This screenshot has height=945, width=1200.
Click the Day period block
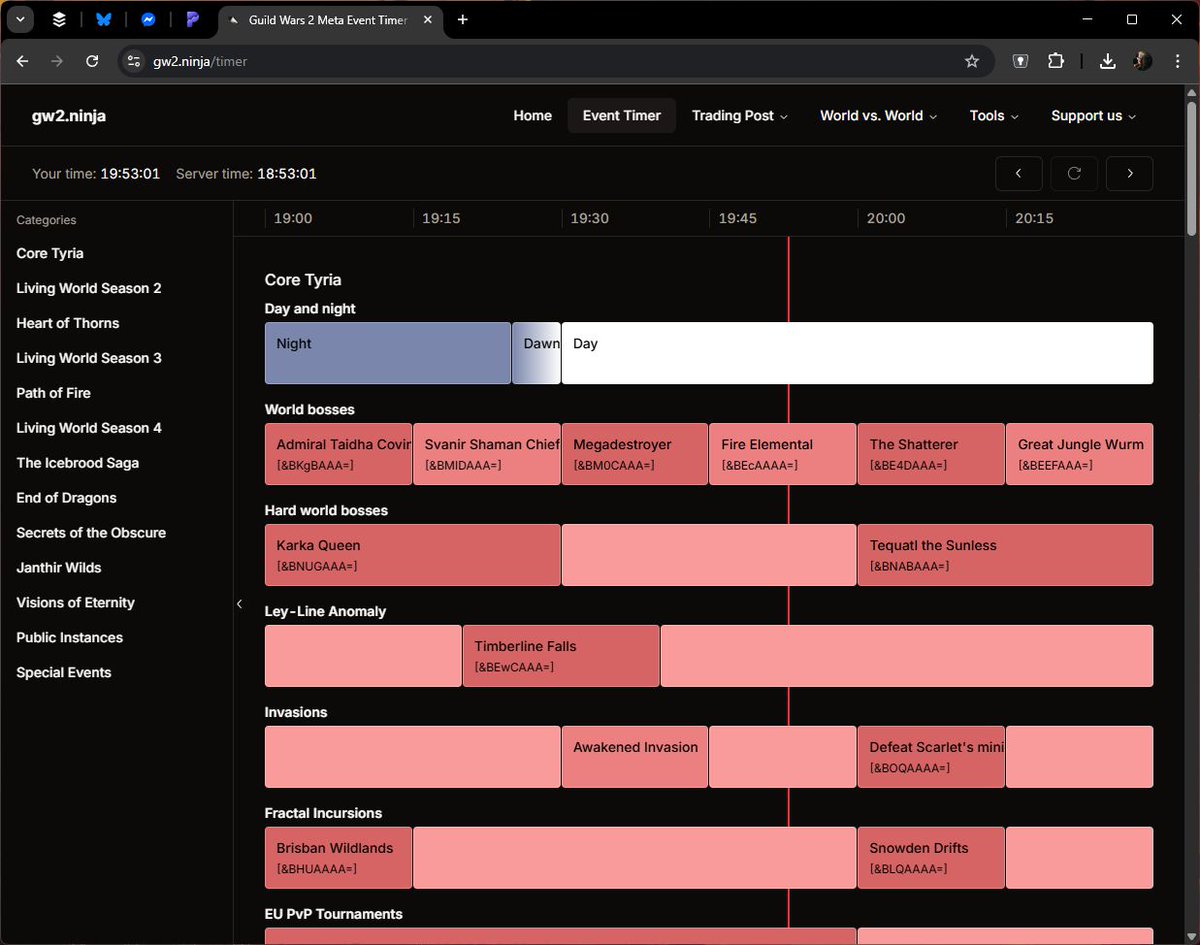[x=857, y=353]
